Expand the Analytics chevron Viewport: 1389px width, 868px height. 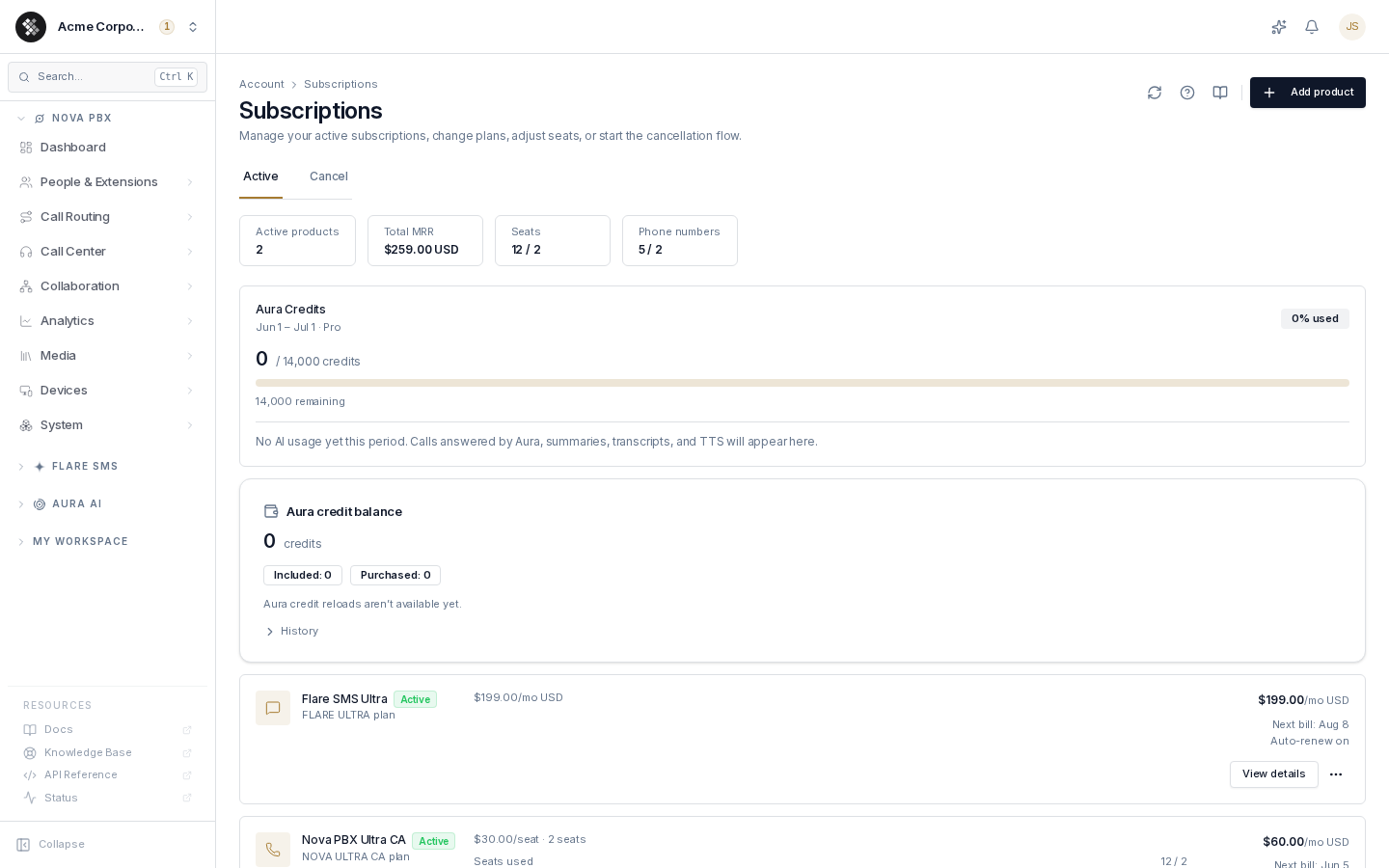[x=190, y=321]
